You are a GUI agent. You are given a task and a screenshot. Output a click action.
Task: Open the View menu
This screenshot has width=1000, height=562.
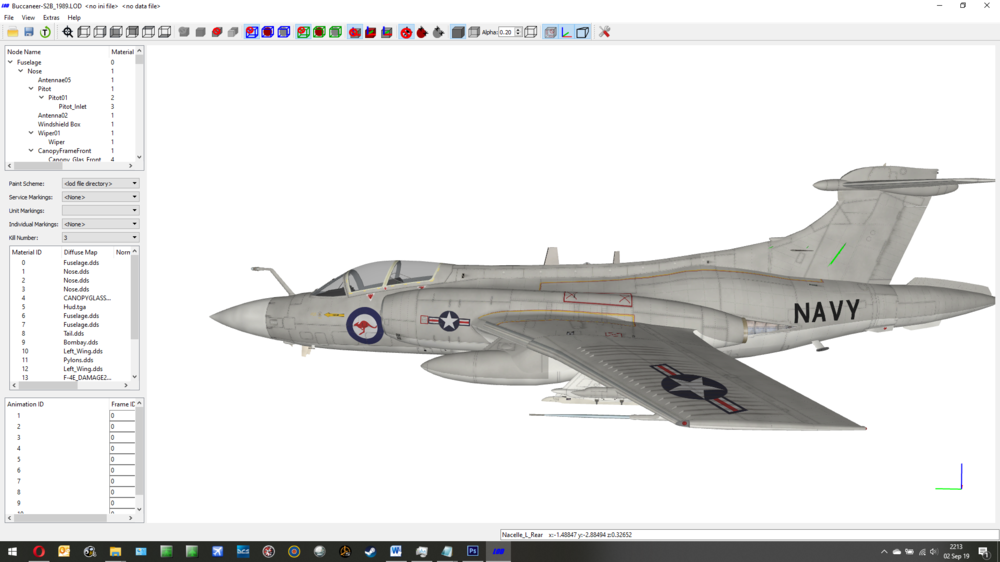pyautogui.click(x=28, y=18)
